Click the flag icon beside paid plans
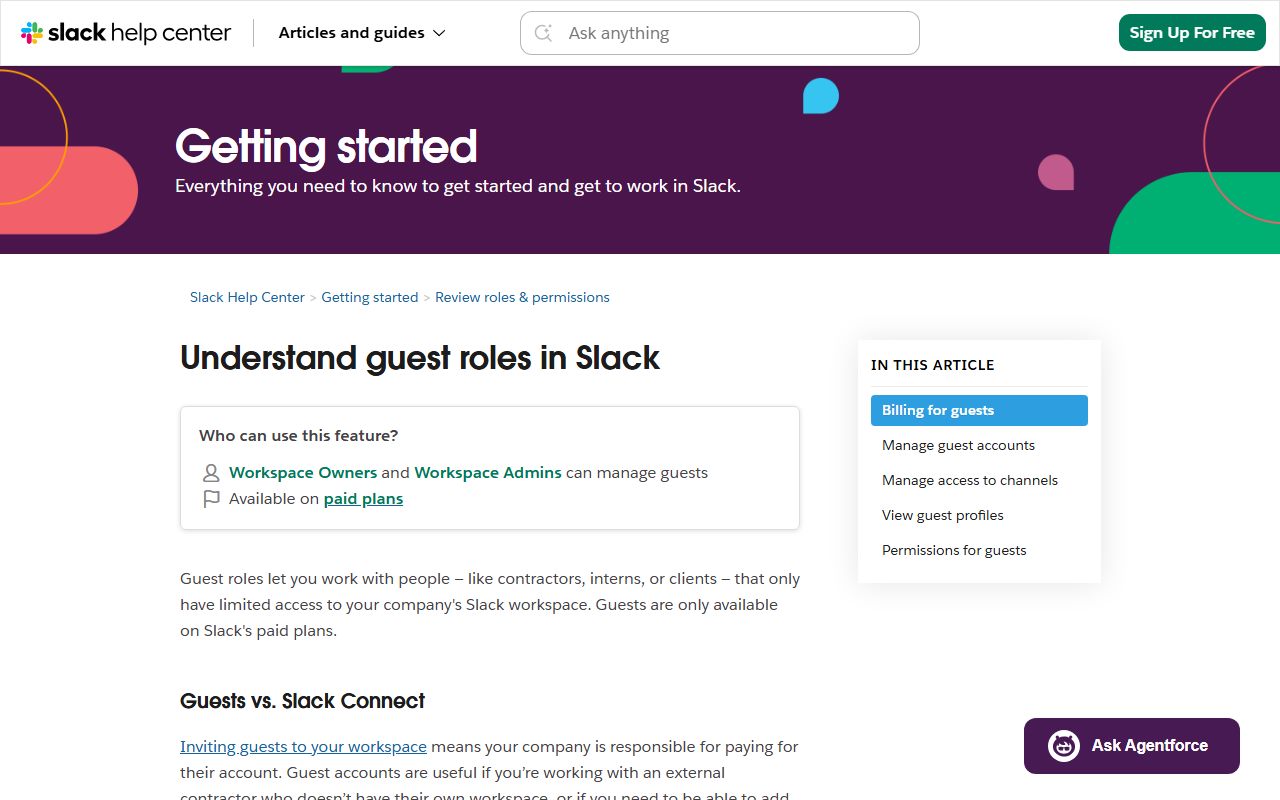Image resolution: width=1280 pixels, height=800 pixels. click(211, 499)
